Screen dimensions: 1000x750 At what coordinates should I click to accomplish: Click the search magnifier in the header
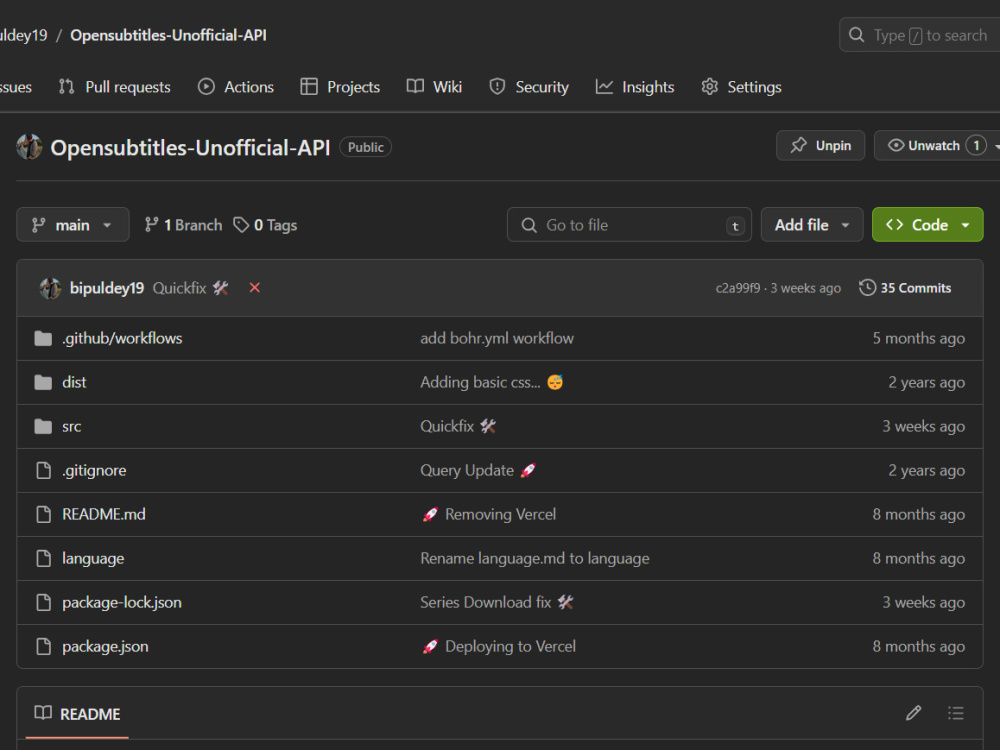point(856,34)
